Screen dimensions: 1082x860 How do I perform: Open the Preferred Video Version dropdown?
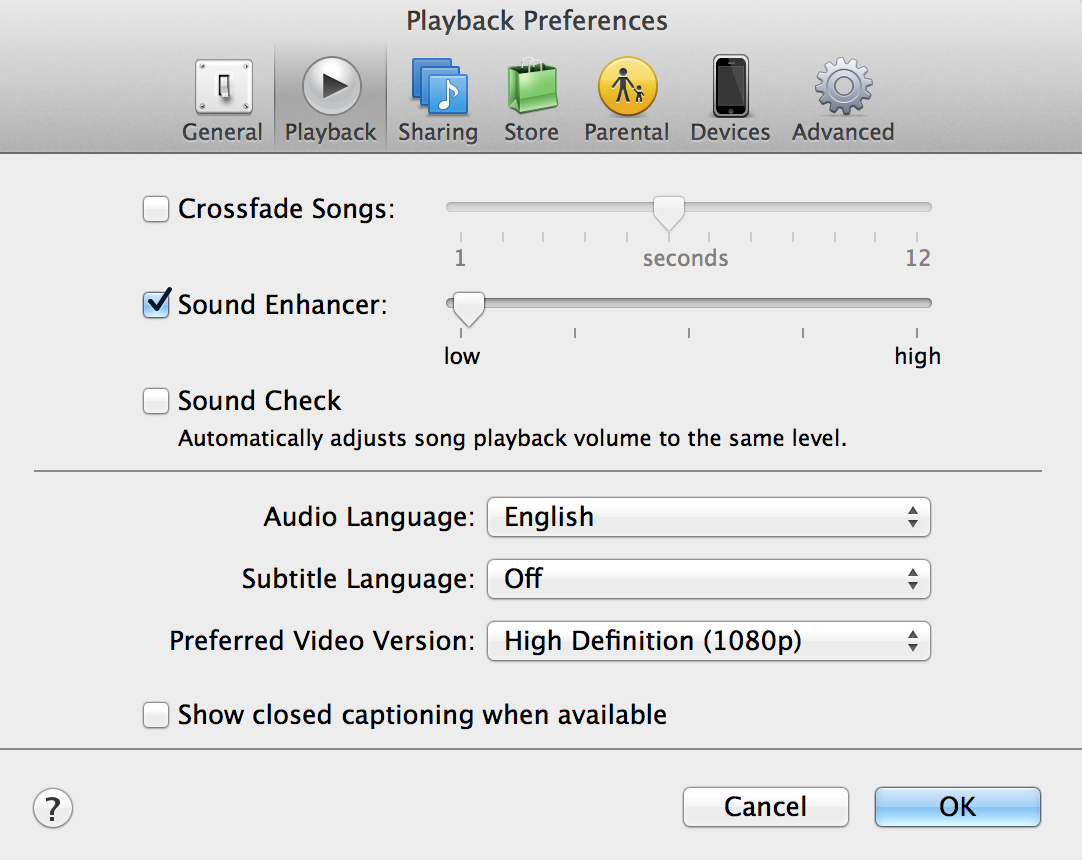709,641
